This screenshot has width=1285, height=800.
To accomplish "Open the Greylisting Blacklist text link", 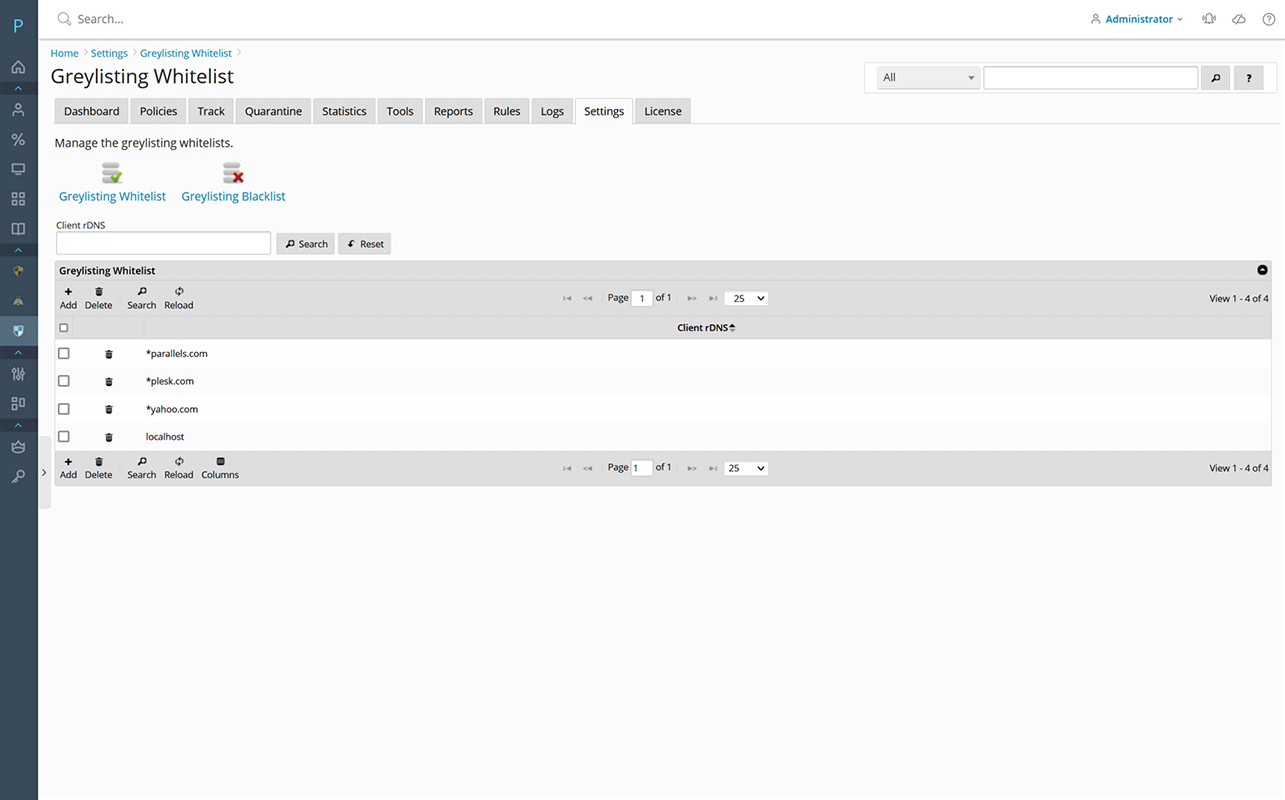I will (x=233, y=197).
